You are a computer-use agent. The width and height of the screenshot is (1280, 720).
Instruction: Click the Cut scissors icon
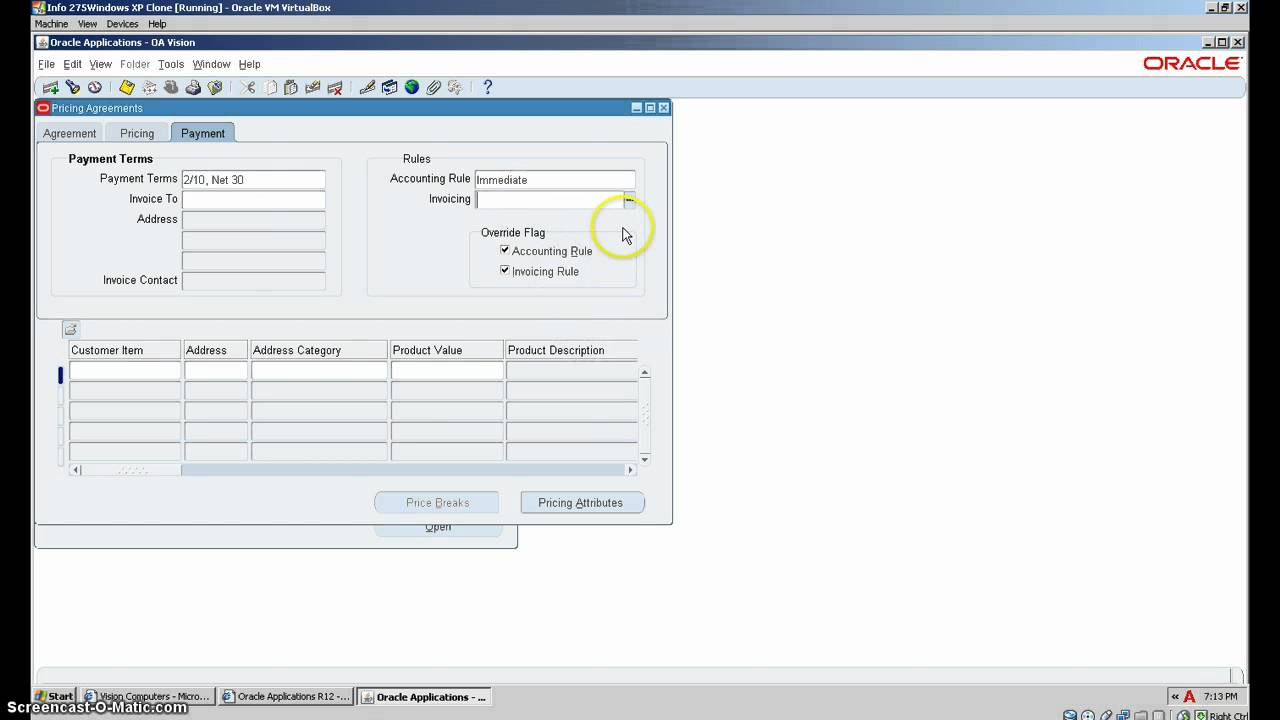point(247,88)
